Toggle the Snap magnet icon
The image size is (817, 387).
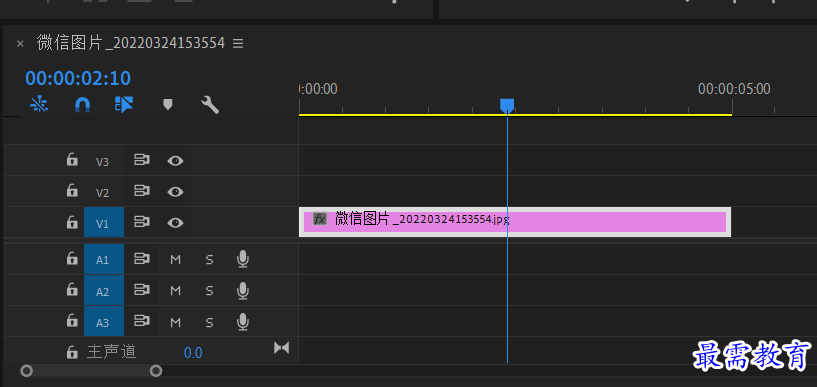82,105
